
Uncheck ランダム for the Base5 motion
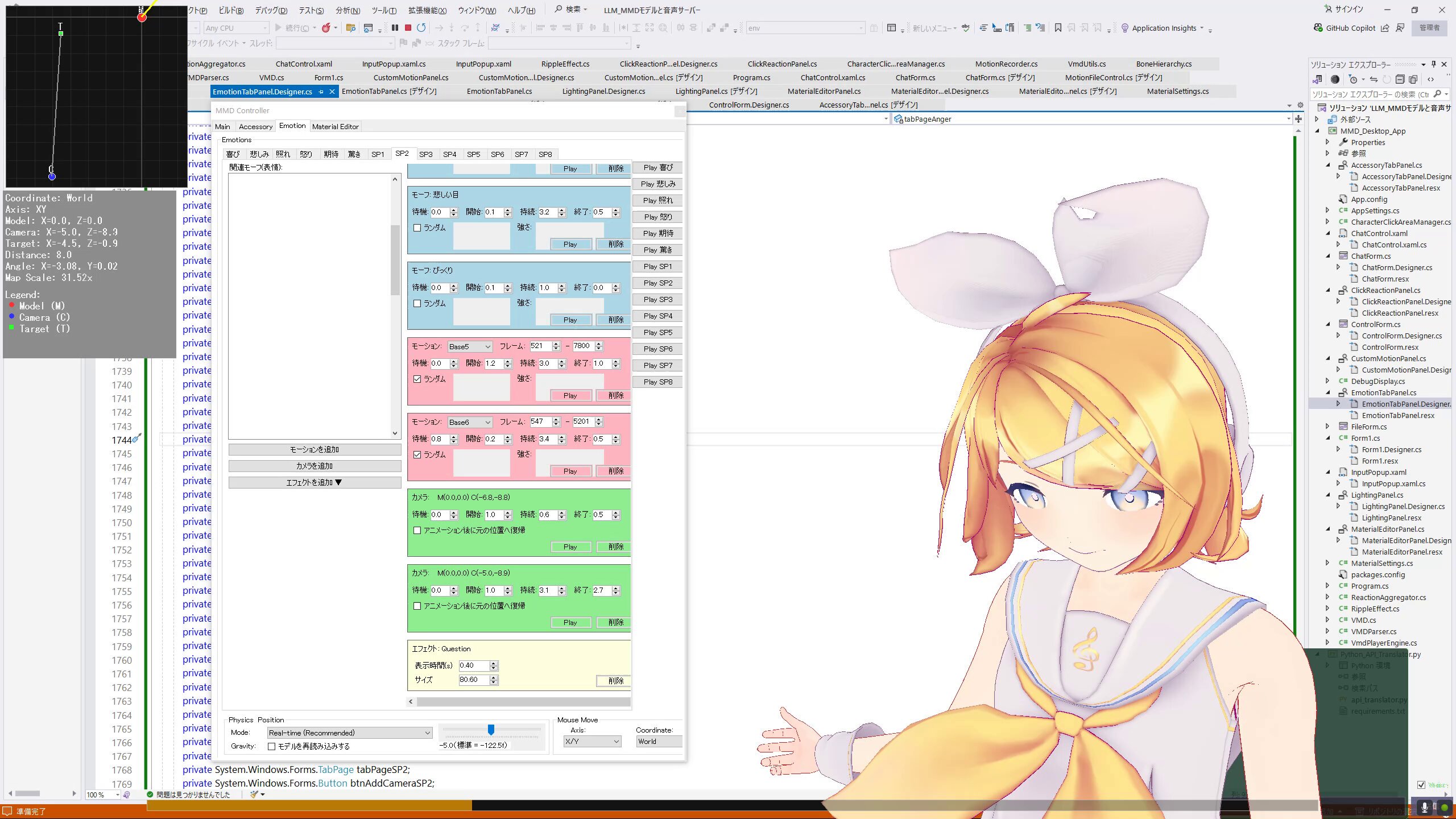417,379
